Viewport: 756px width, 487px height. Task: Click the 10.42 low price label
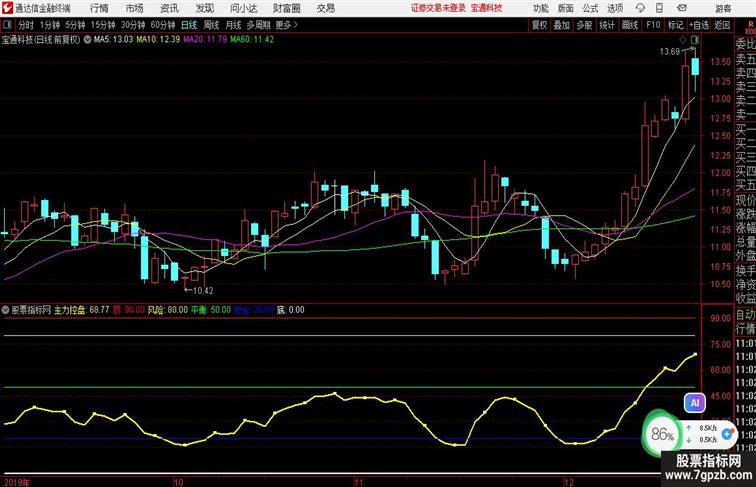tap(202, 291)
